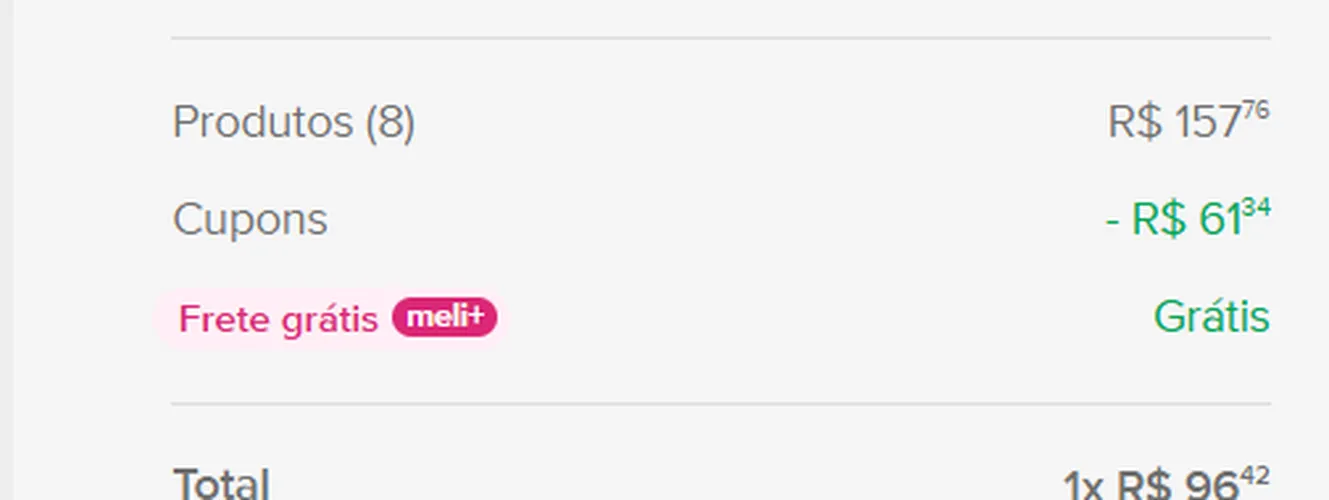The height and width of the screenshot is (500, 1329).
Task: Click the (8) product count
Action: (389, 123)
